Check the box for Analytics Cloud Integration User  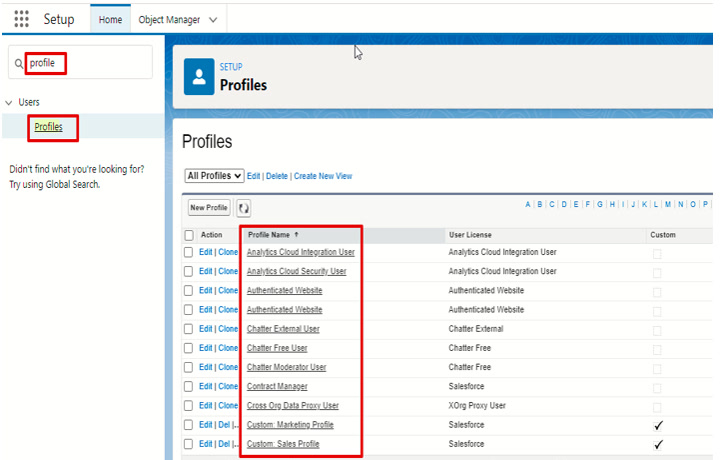point(189,253)
